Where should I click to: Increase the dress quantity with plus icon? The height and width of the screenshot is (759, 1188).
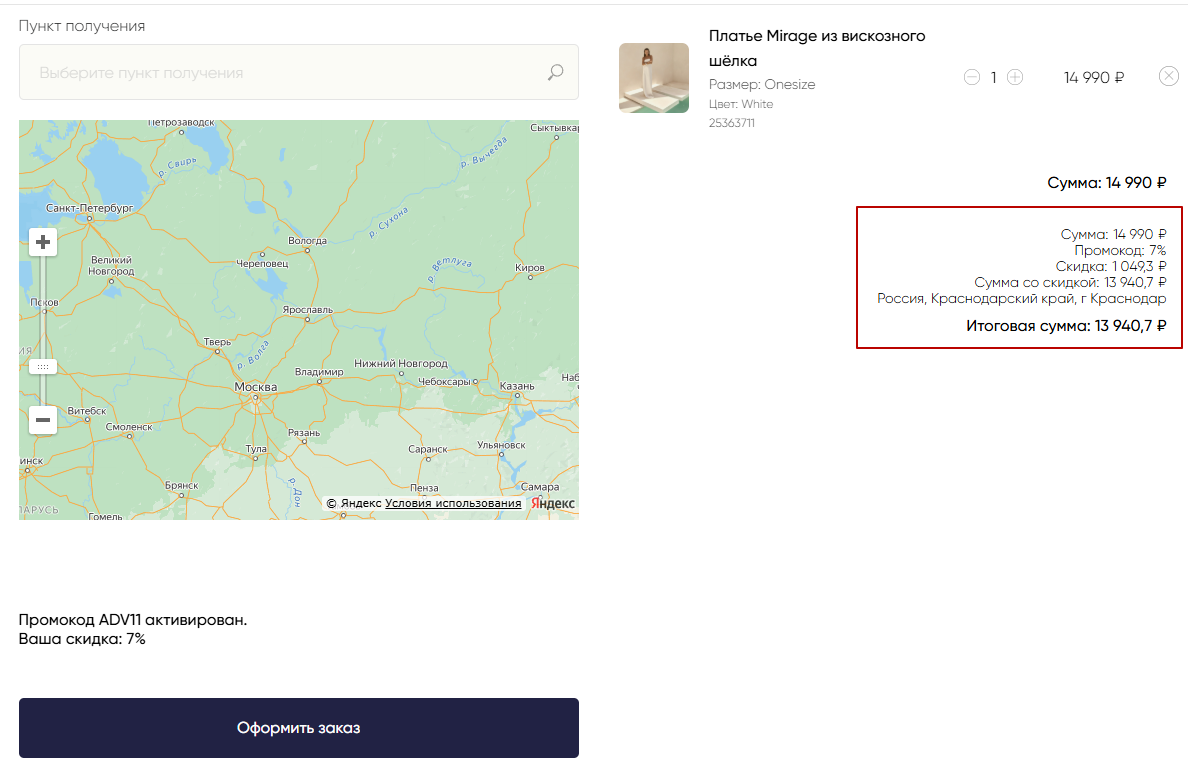pyautogui.click(x=1015, y=77)
